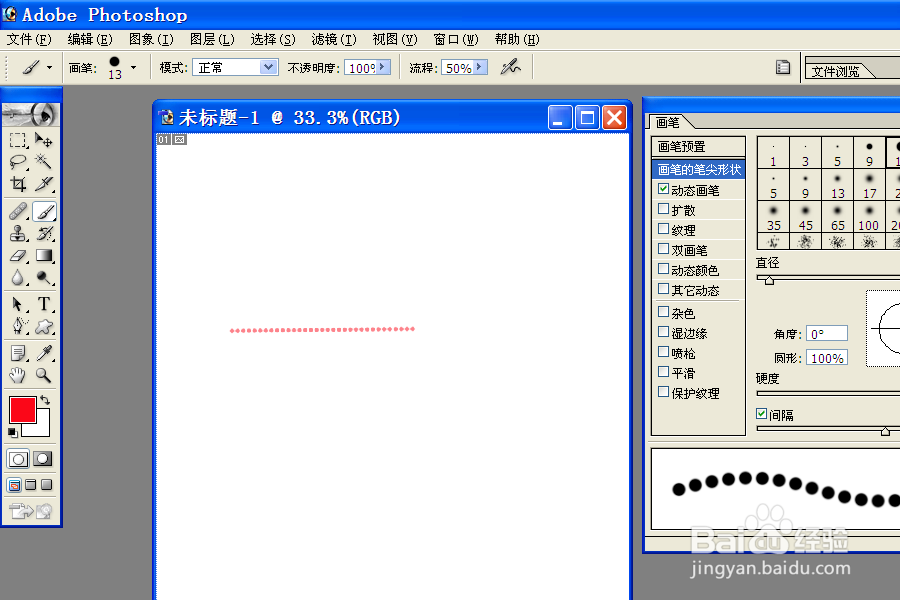Select the Gradient tool
The image size is (900, 600).
coord(44,255)
